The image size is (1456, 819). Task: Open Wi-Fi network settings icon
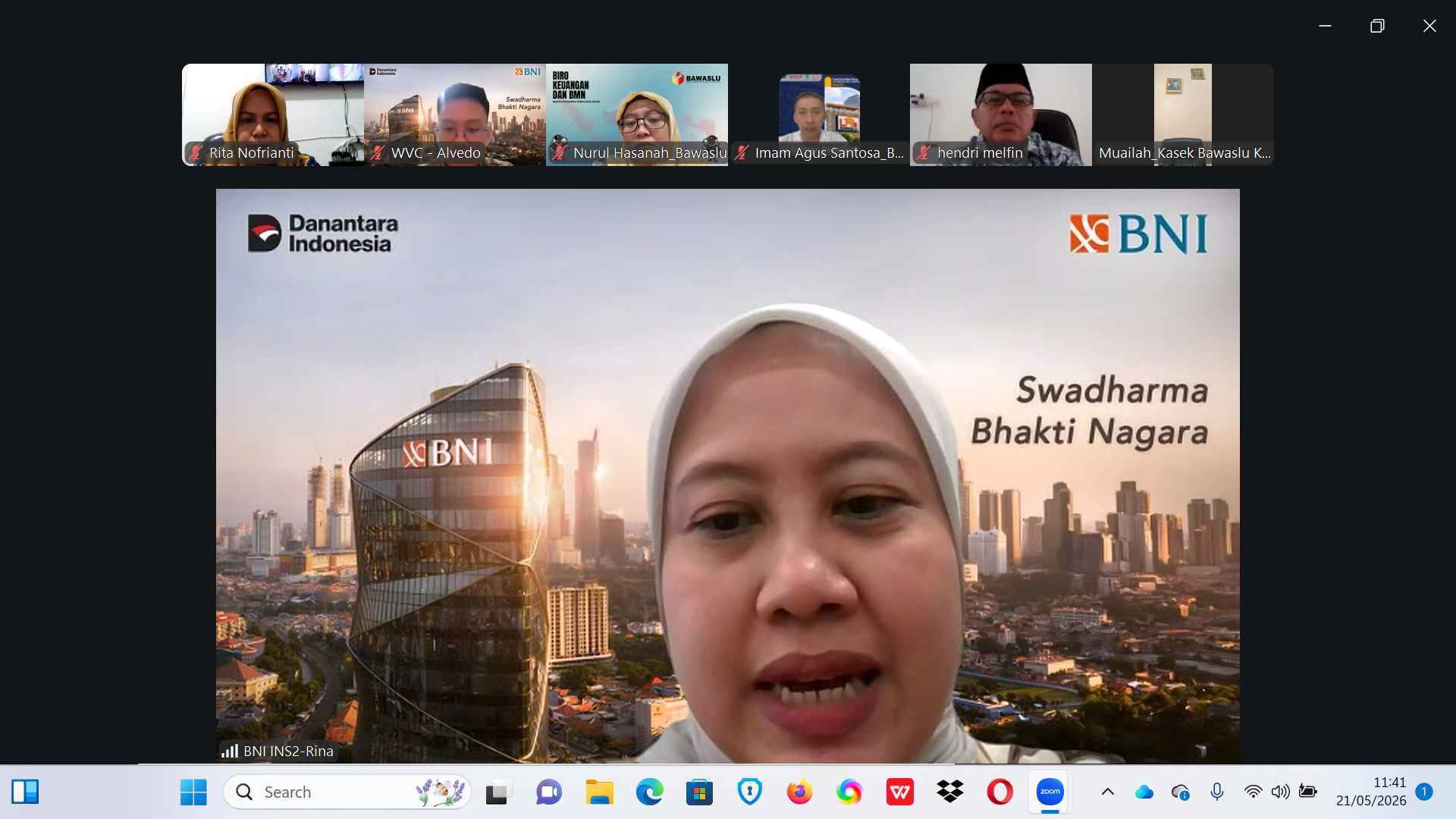pyautogui.click(x=1253, y=792)
